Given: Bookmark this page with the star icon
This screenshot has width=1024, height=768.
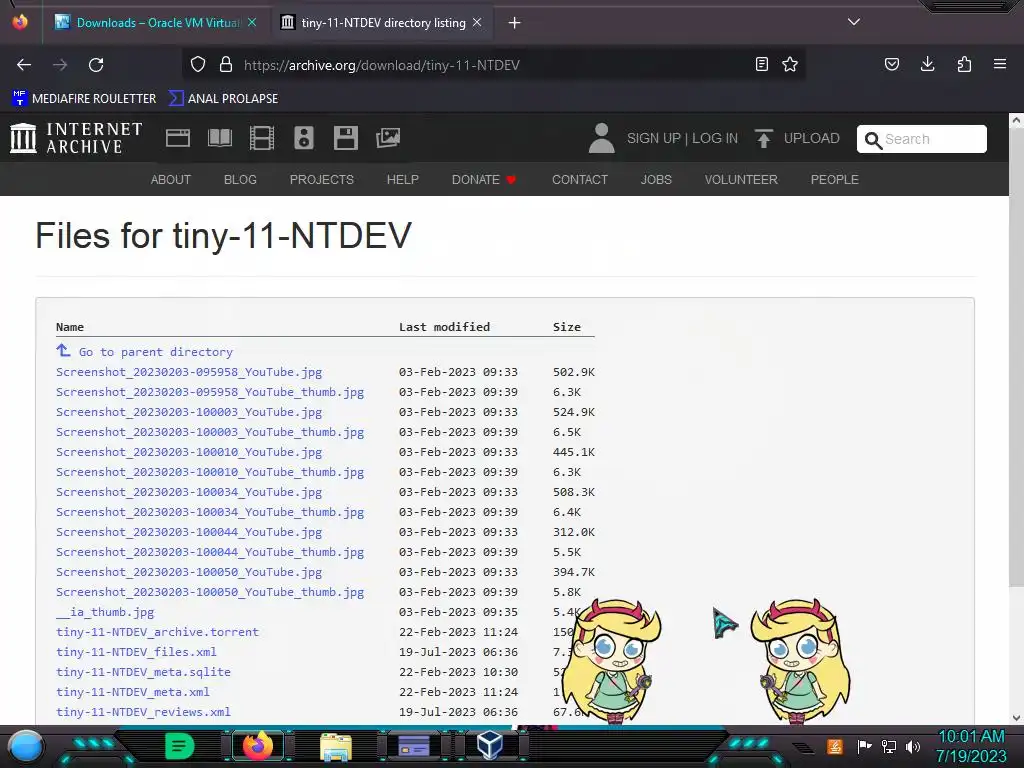Looking at the screenshot, I should (x=790, y=65).
